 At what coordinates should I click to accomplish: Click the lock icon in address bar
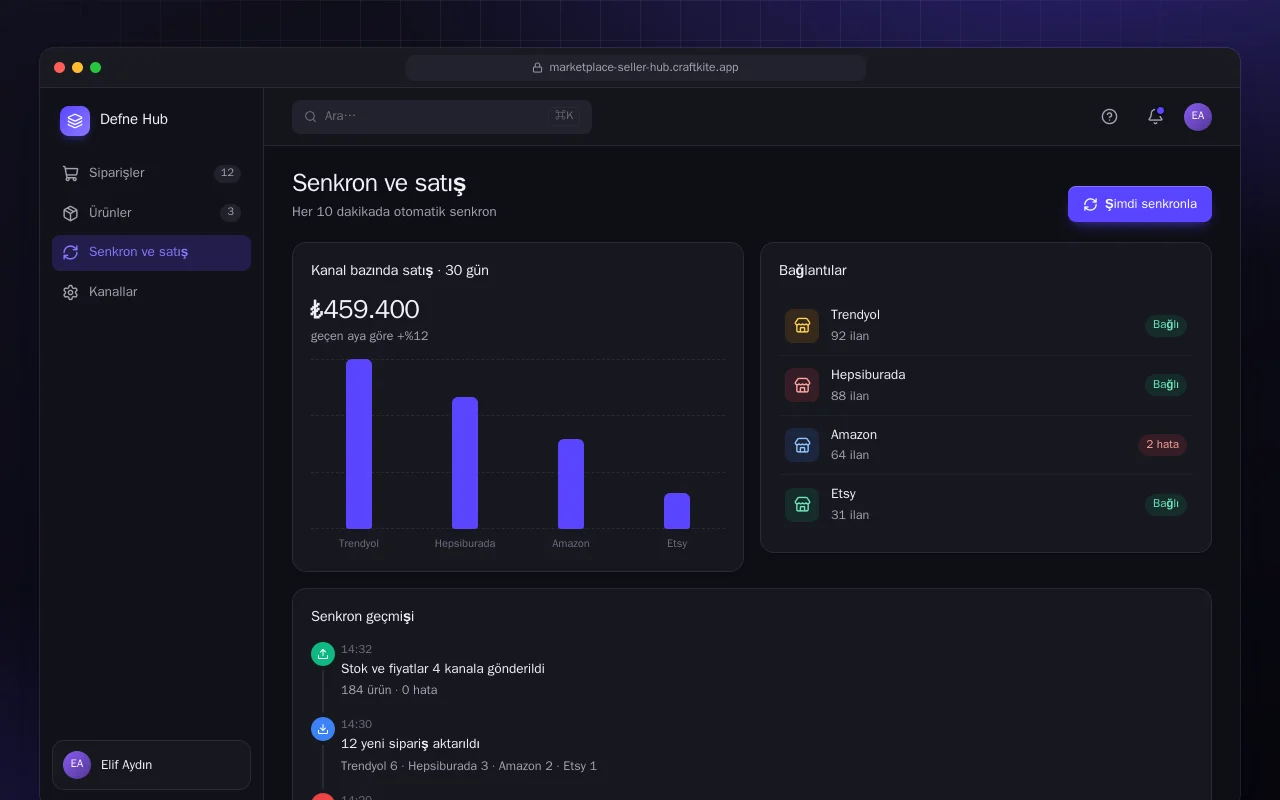coord(537,68)
